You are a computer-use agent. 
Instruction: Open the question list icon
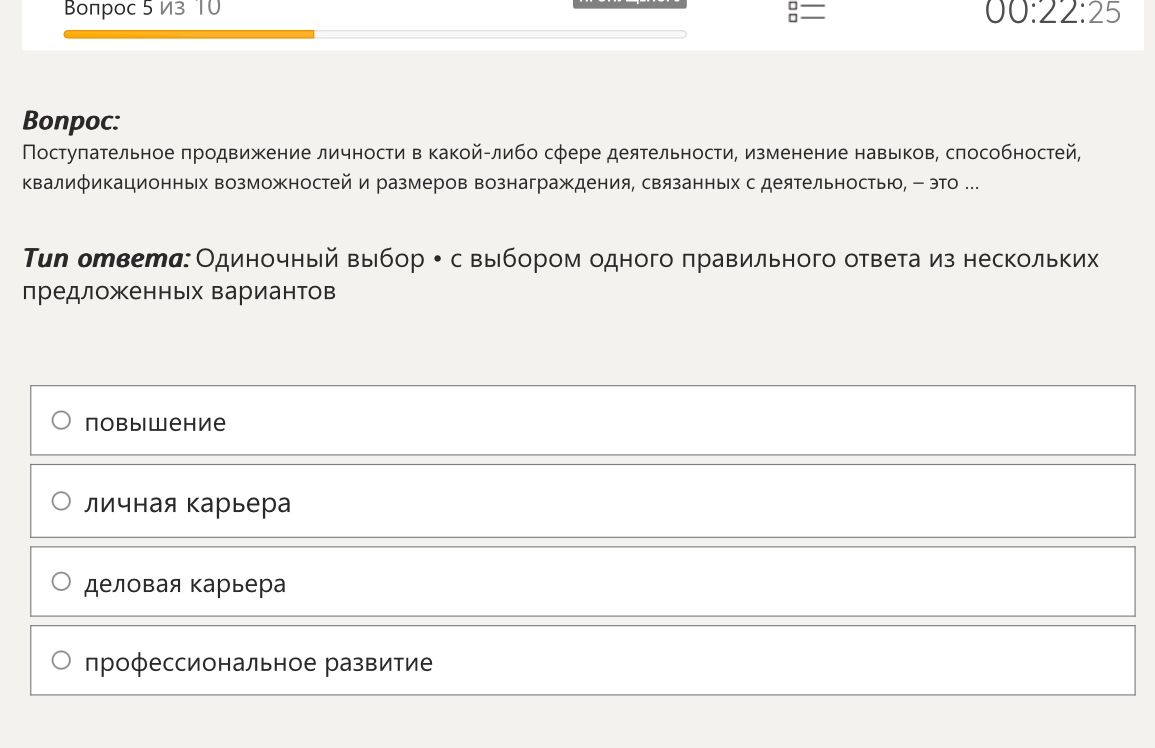(807, 11)
